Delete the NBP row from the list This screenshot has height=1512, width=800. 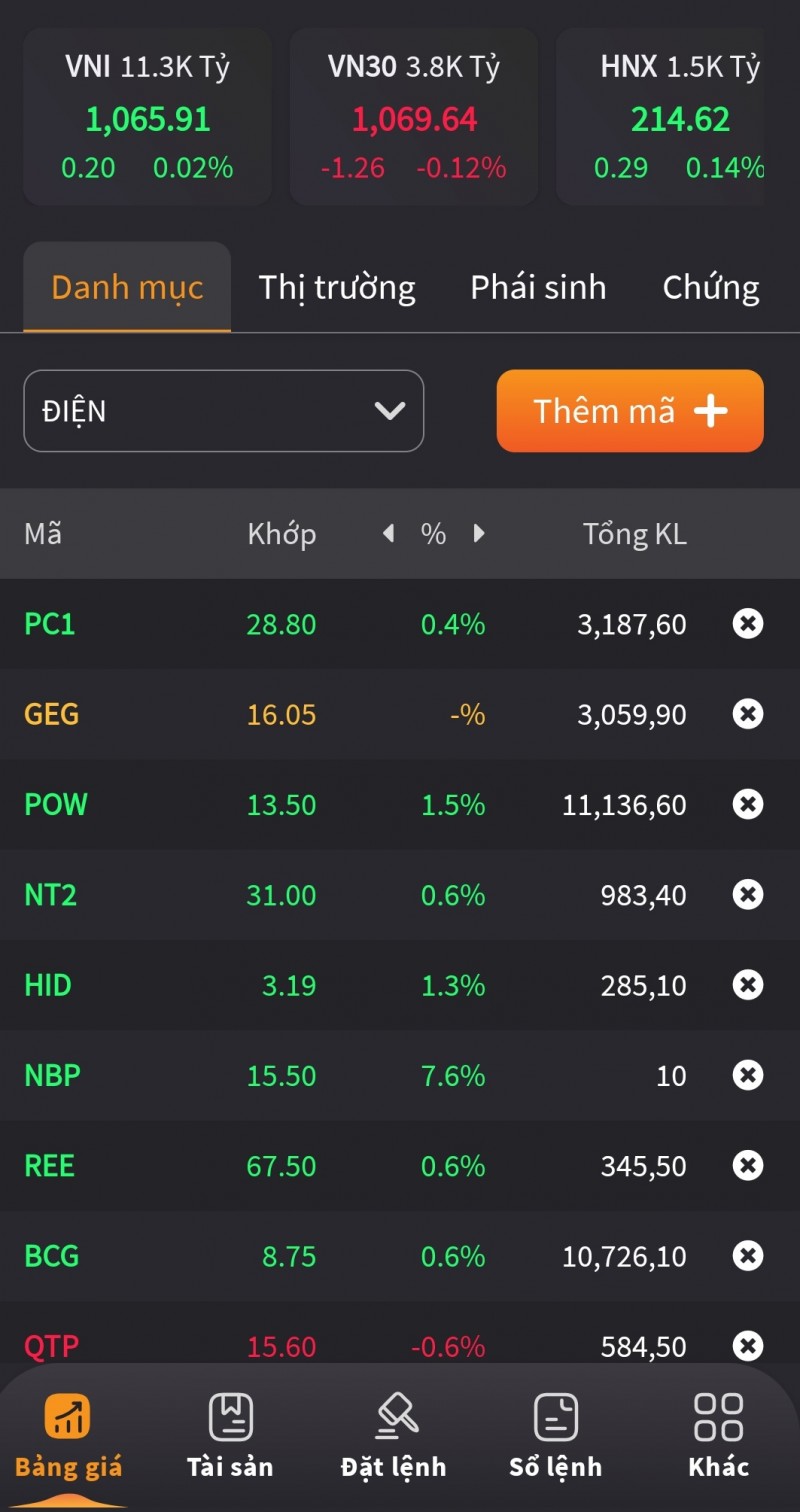748,1075
